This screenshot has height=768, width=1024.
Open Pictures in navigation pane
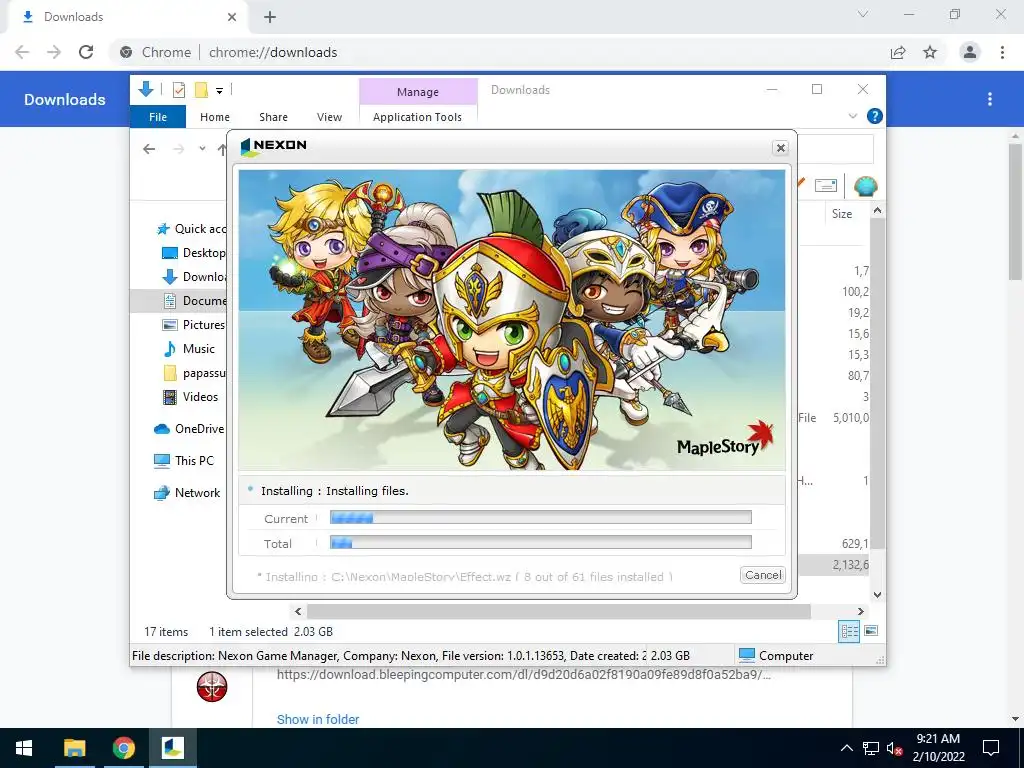[x=193, y=325]
